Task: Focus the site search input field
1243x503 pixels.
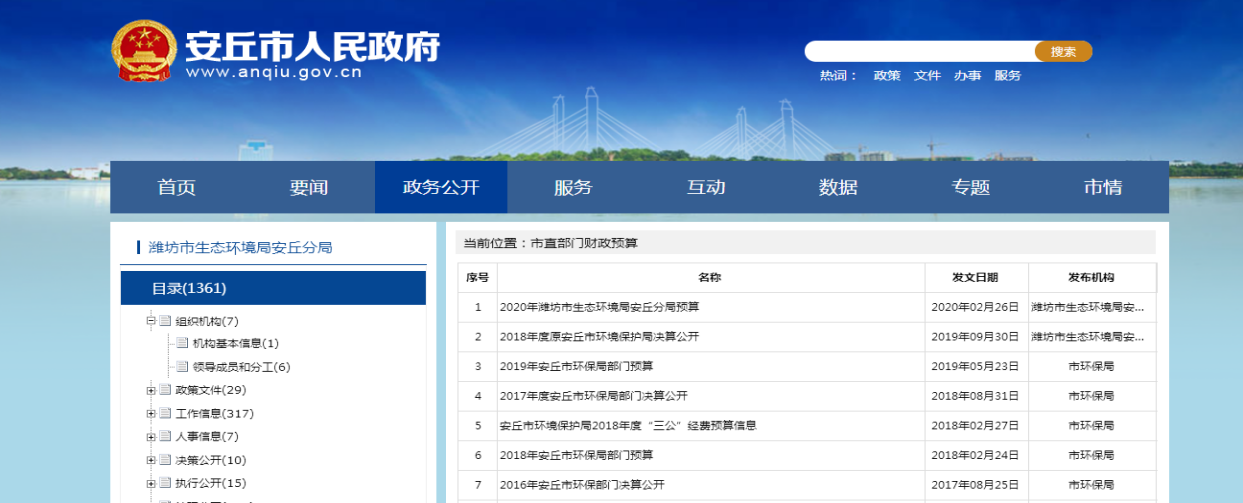Action: (920, 51)
